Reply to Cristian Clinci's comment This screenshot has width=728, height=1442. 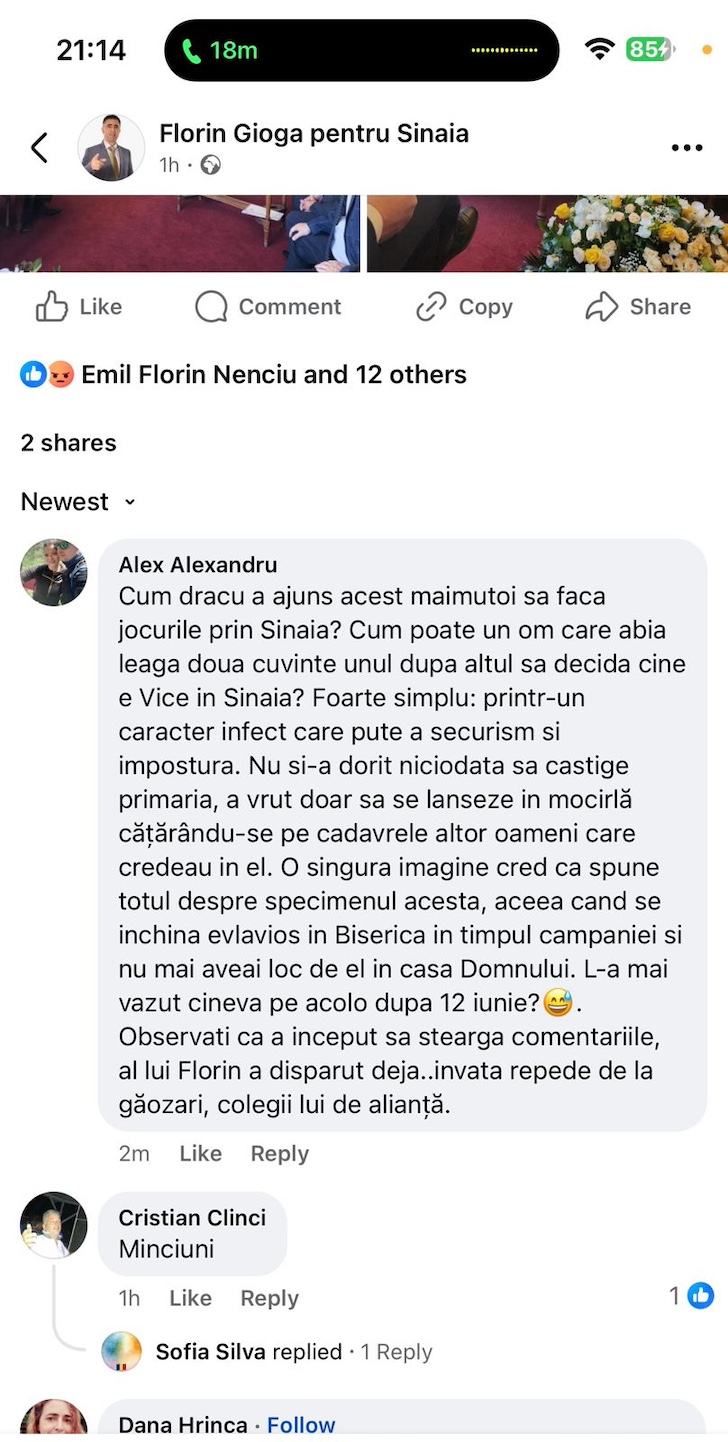(x=268, y=1297)
